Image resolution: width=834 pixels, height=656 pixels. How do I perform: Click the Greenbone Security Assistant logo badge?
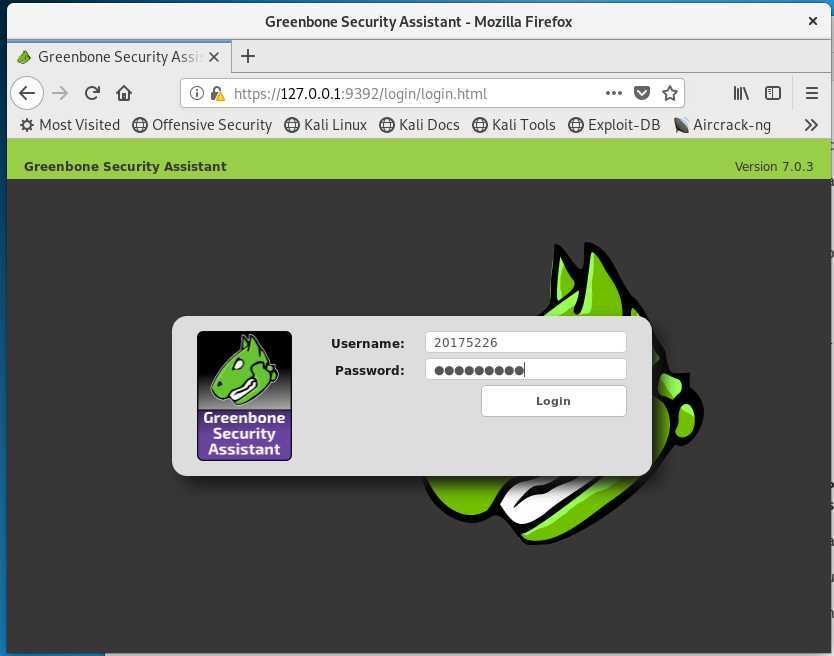pos(244,396)
